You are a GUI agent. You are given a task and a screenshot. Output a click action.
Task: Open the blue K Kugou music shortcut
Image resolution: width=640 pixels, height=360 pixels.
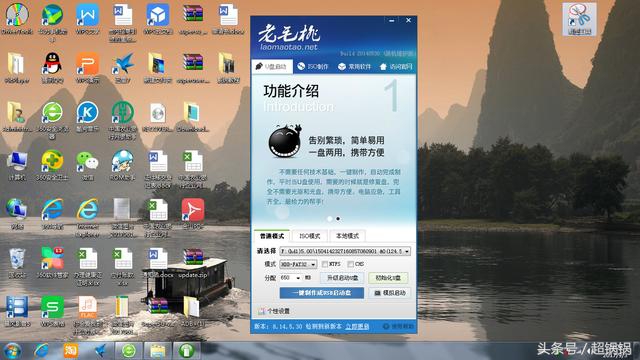pyautogui.click(x=87, y=117)
